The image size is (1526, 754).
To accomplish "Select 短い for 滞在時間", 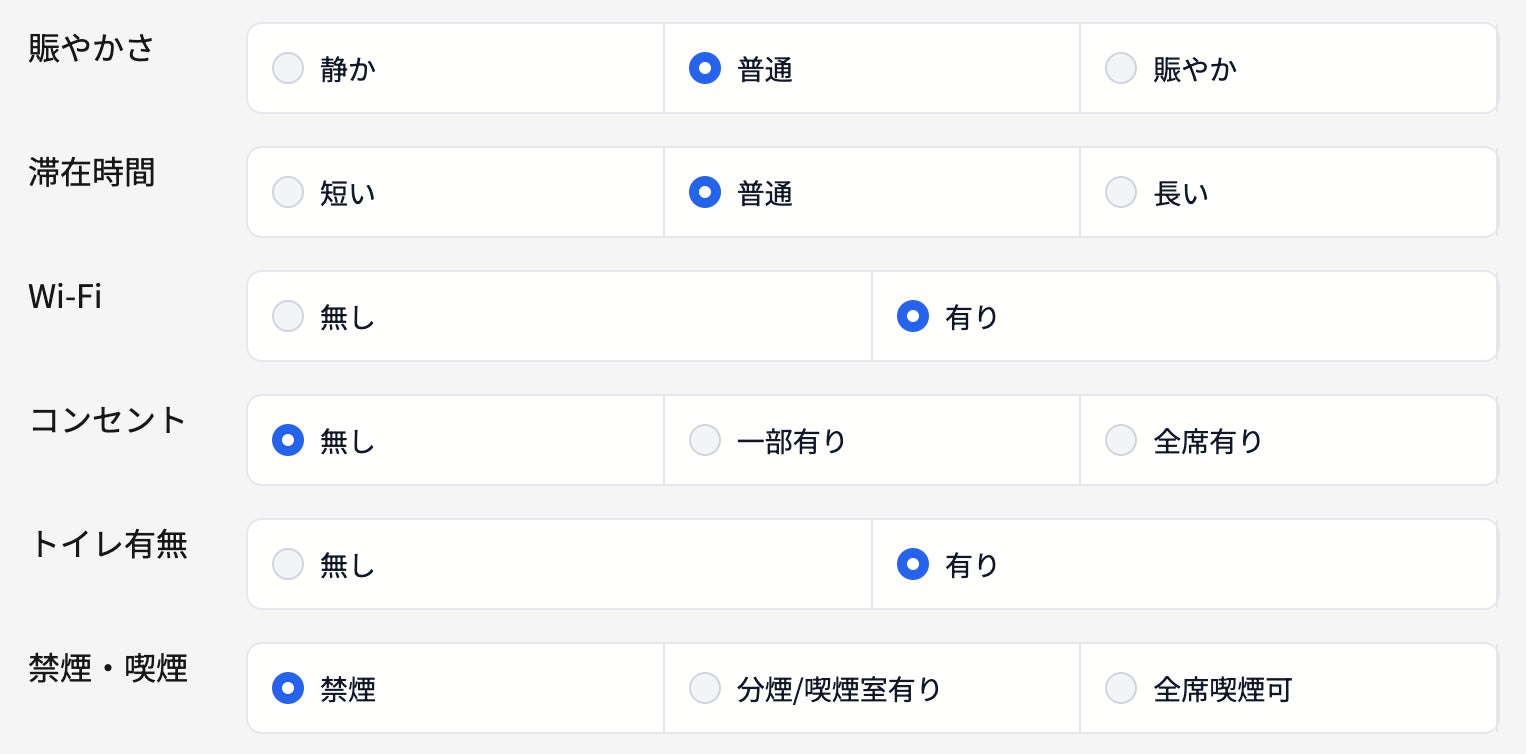I will coord(288,192).
